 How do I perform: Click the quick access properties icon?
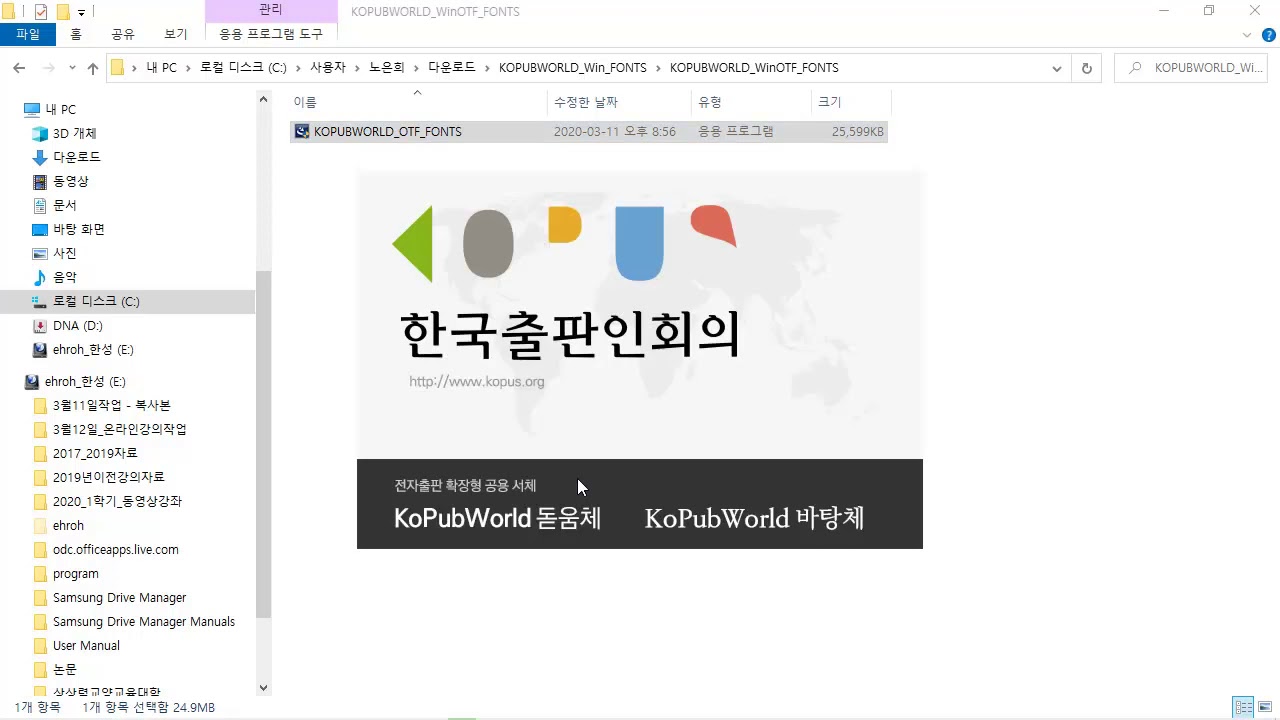tap(41, 12)
